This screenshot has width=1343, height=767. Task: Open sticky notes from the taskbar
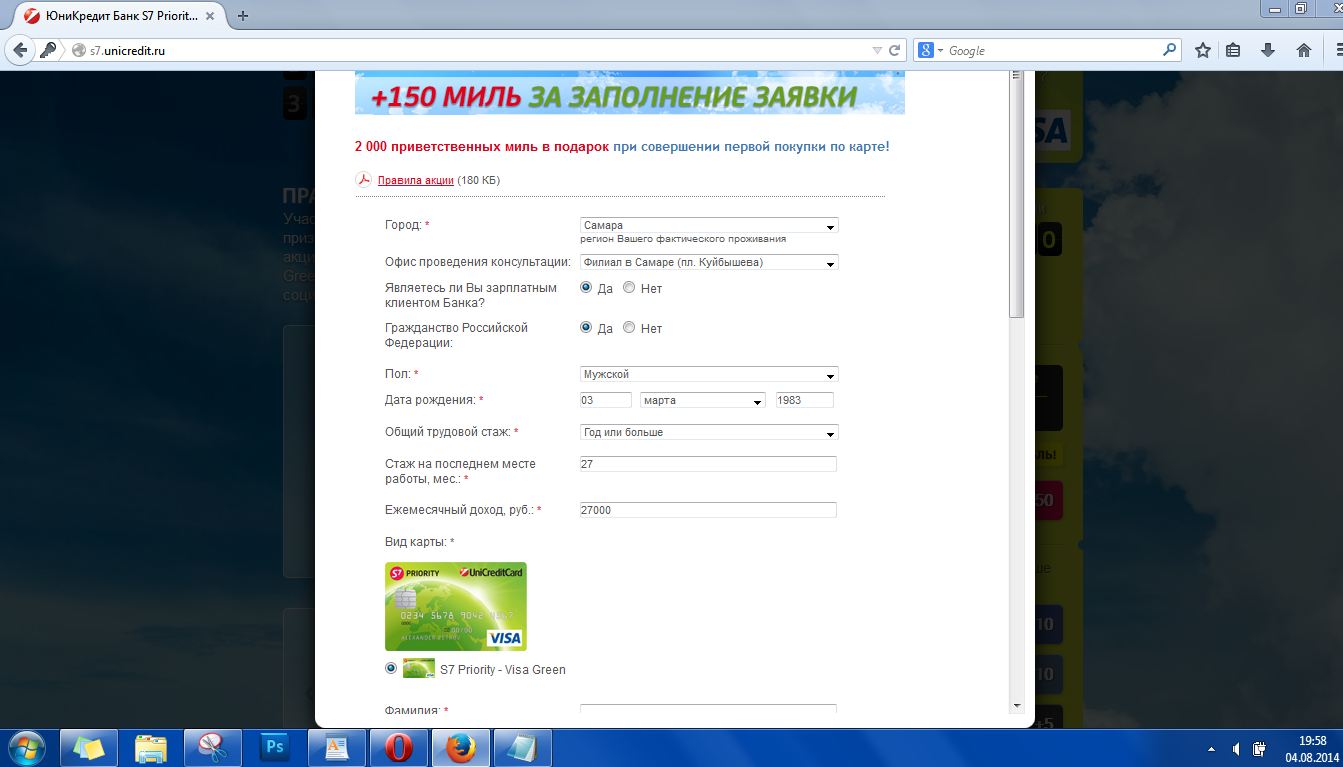click(89, 748)
